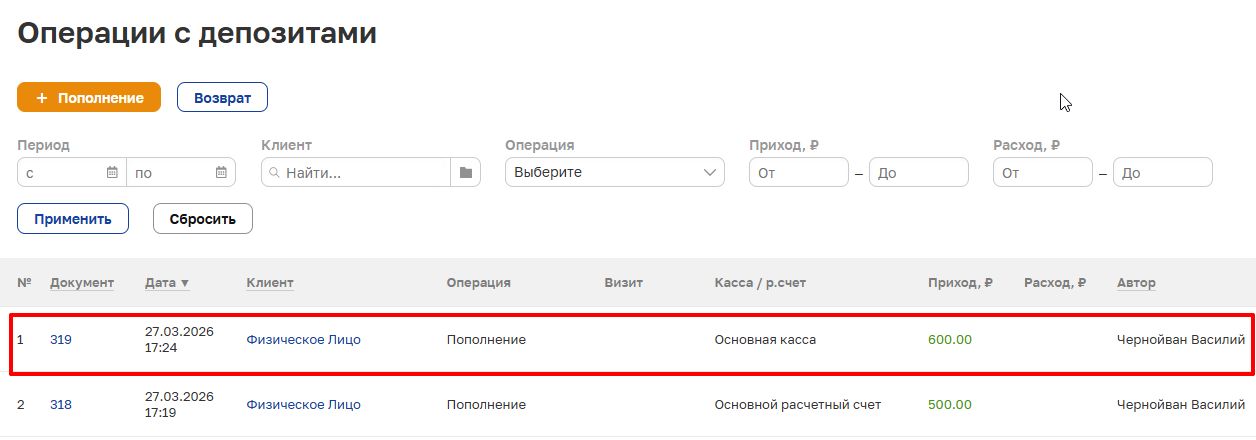1256x440 pixels.
Task: Open document 318 link
Action: (61, 405)
